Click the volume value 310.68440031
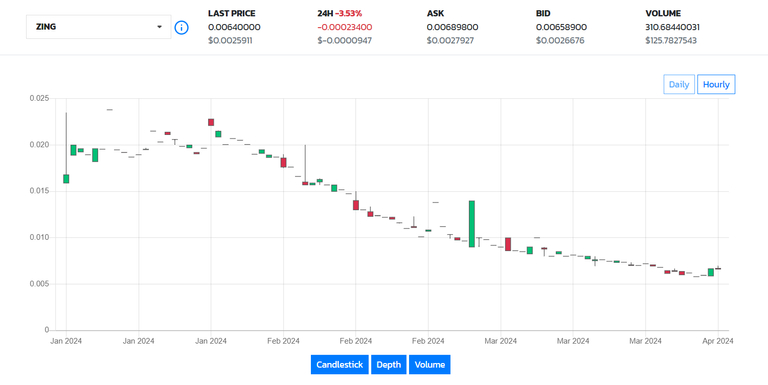The height and width of the screenshot is (385, 768). pos(672,27)
